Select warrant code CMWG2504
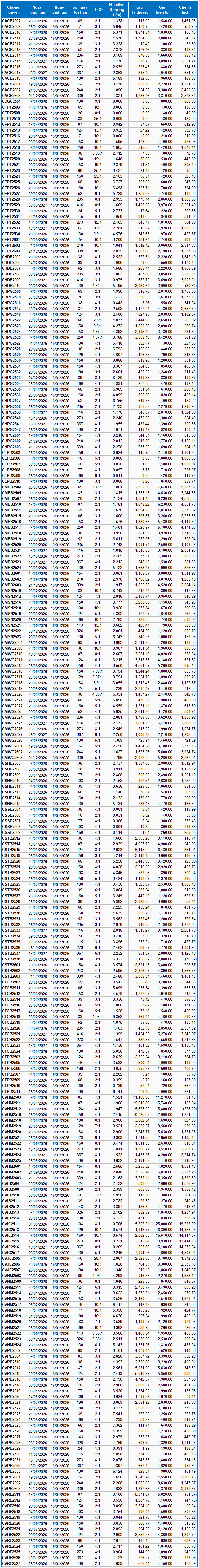Screen dimensions: 199x1568 click(12, 642)
